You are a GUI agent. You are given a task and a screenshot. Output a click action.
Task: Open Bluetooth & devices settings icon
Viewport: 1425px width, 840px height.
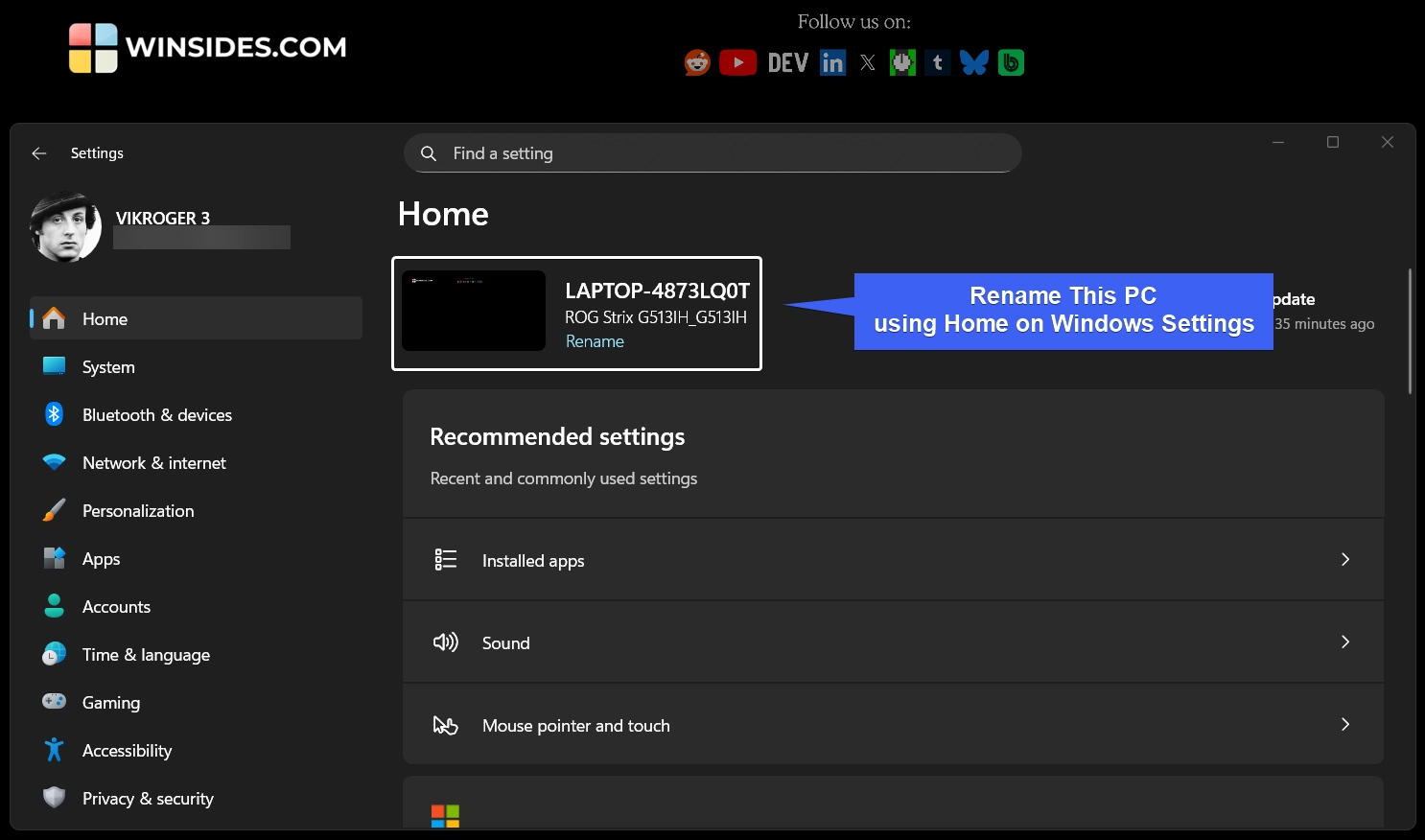(x=54, y=414)
